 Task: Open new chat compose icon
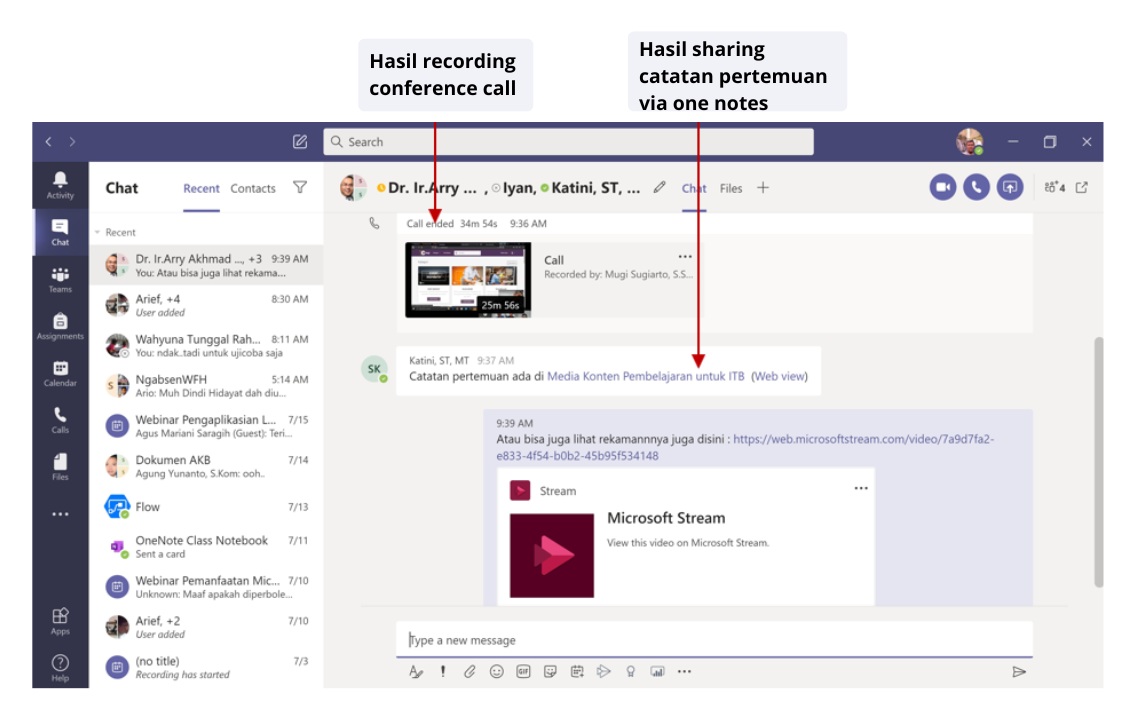300,142
